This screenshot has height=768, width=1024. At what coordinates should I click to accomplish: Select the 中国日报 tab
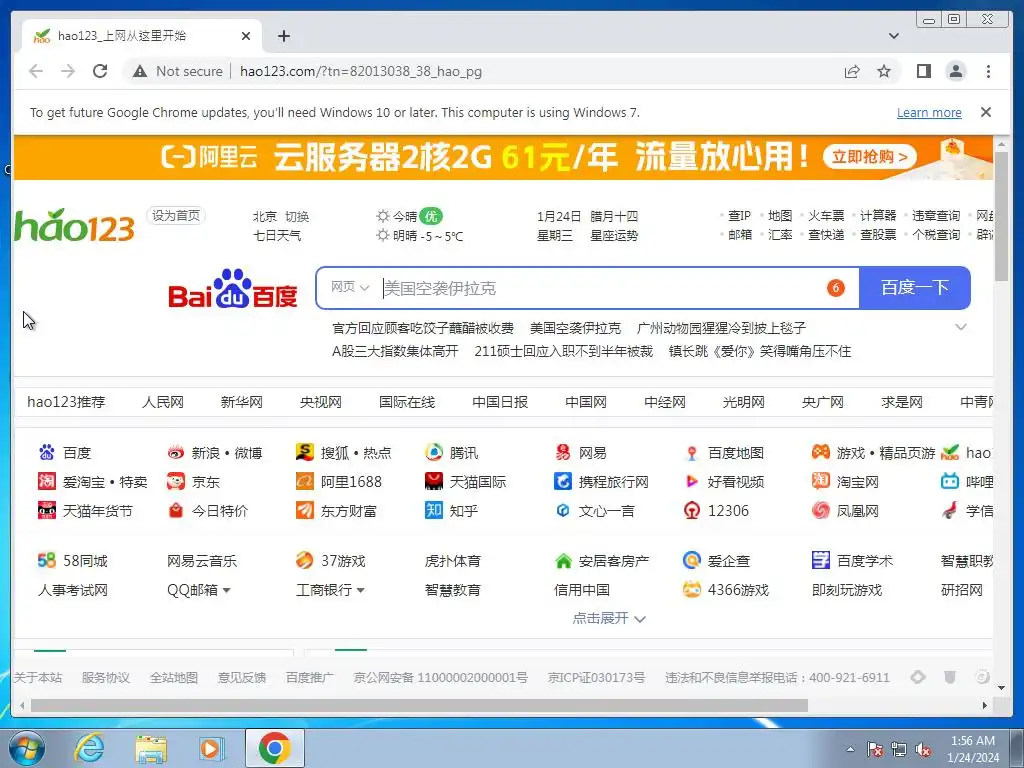(x=500, y=402)
